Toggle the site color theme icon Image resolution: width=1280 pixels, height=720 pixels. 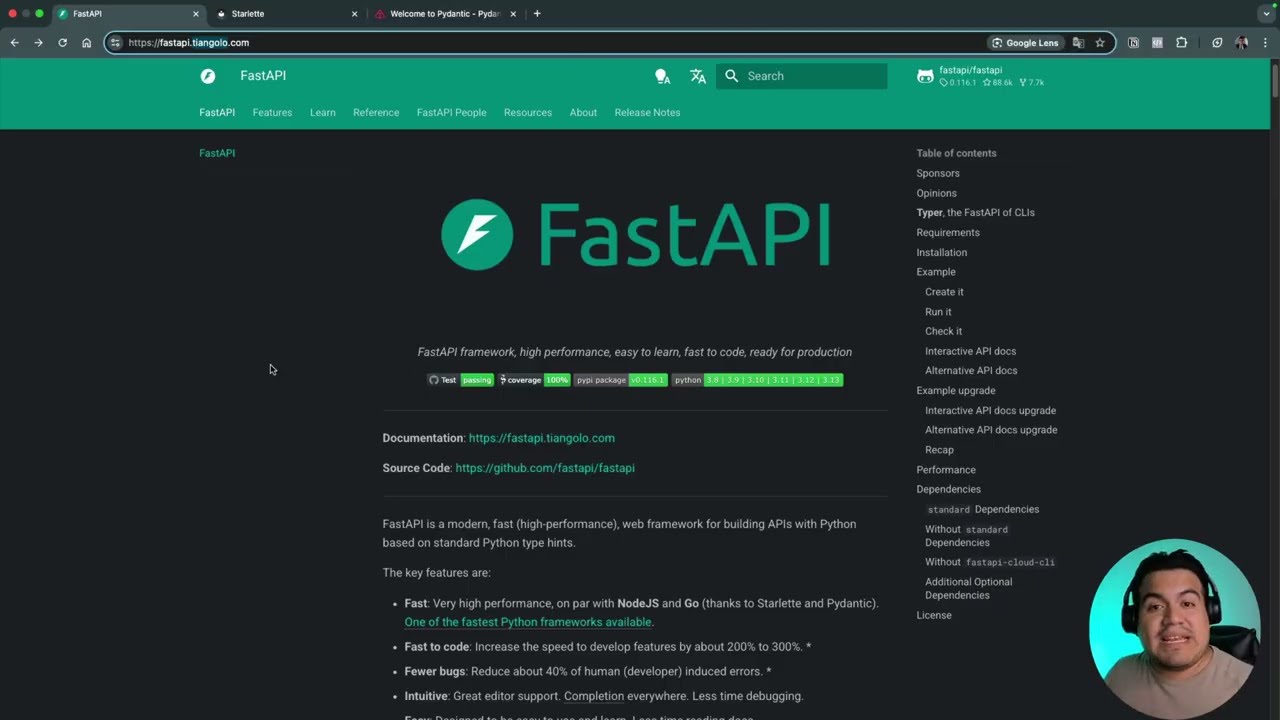pyautogui.click(x=662, y=76)
